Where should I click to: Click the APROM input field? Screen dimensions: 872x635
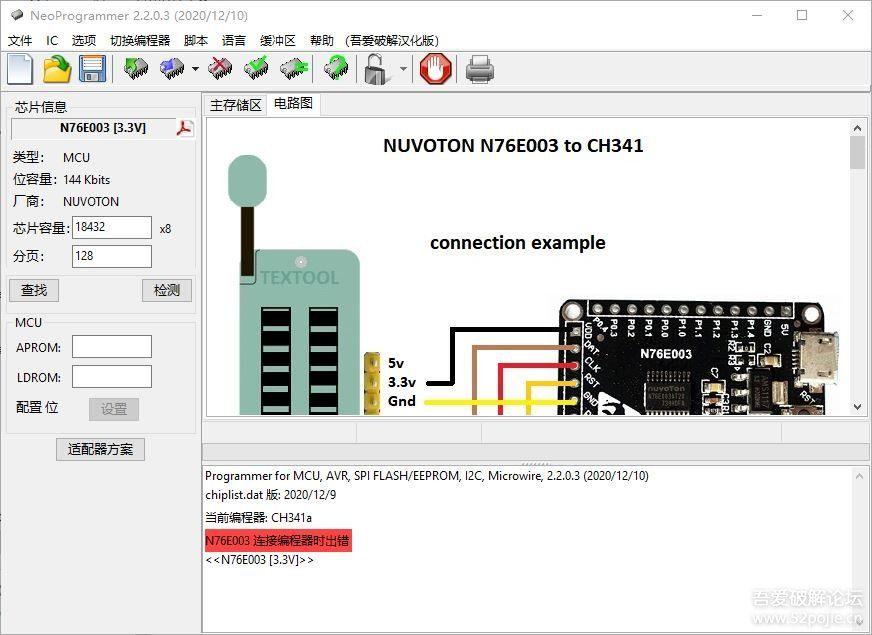coord(112,347)
